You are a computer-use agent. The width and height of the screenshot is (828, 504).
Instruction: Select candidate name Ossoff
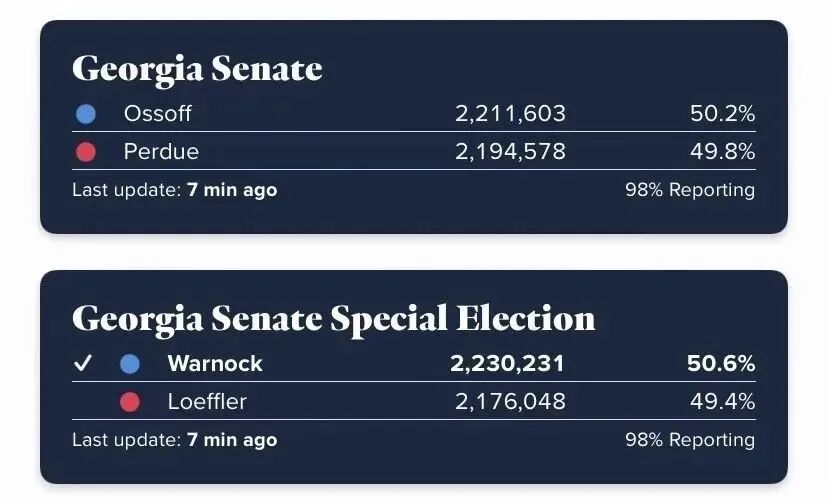(157, 114)
